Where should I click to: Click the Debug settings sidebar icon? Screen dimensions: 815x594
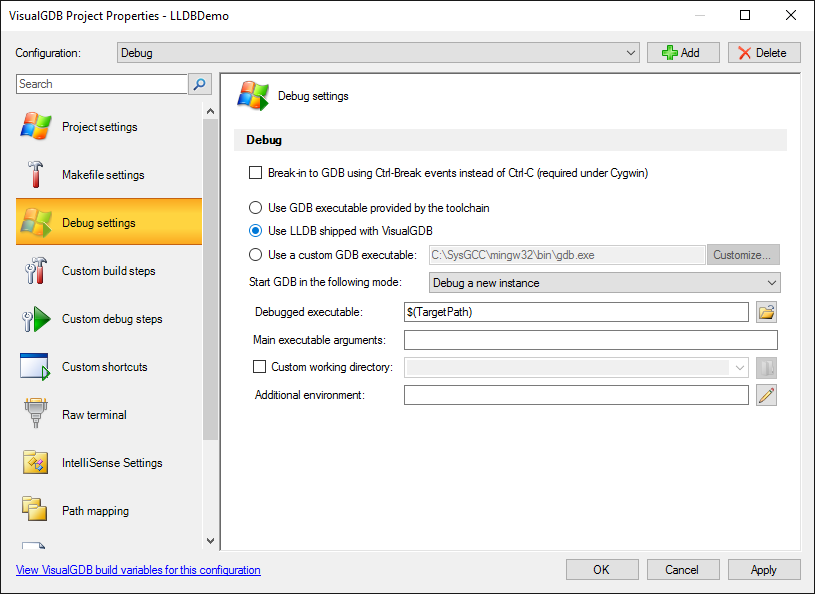click(35, 222)
